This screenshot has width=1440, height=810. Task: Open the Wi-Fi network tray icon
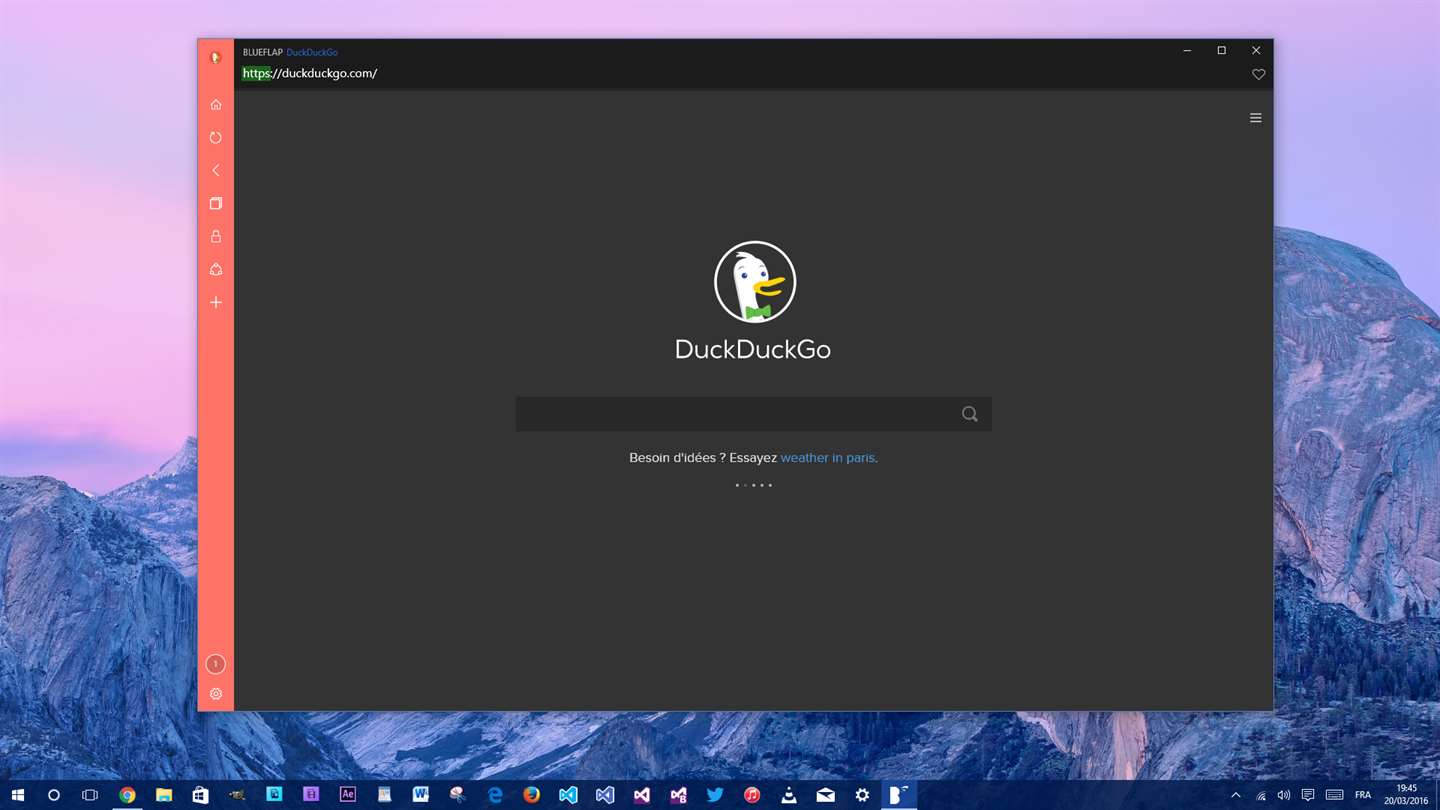click(x=1261, y=795)
